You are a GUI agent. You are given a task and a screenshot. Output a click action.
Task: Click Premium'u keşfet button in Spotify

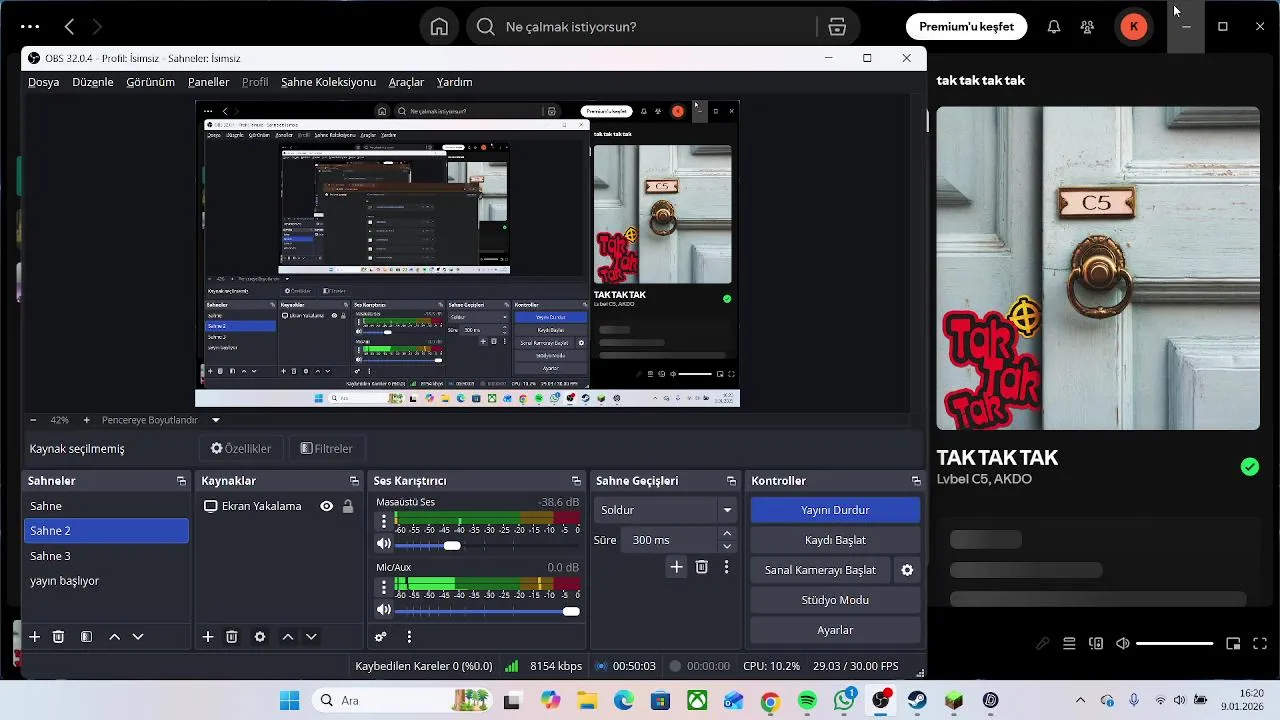pos(966,27)
